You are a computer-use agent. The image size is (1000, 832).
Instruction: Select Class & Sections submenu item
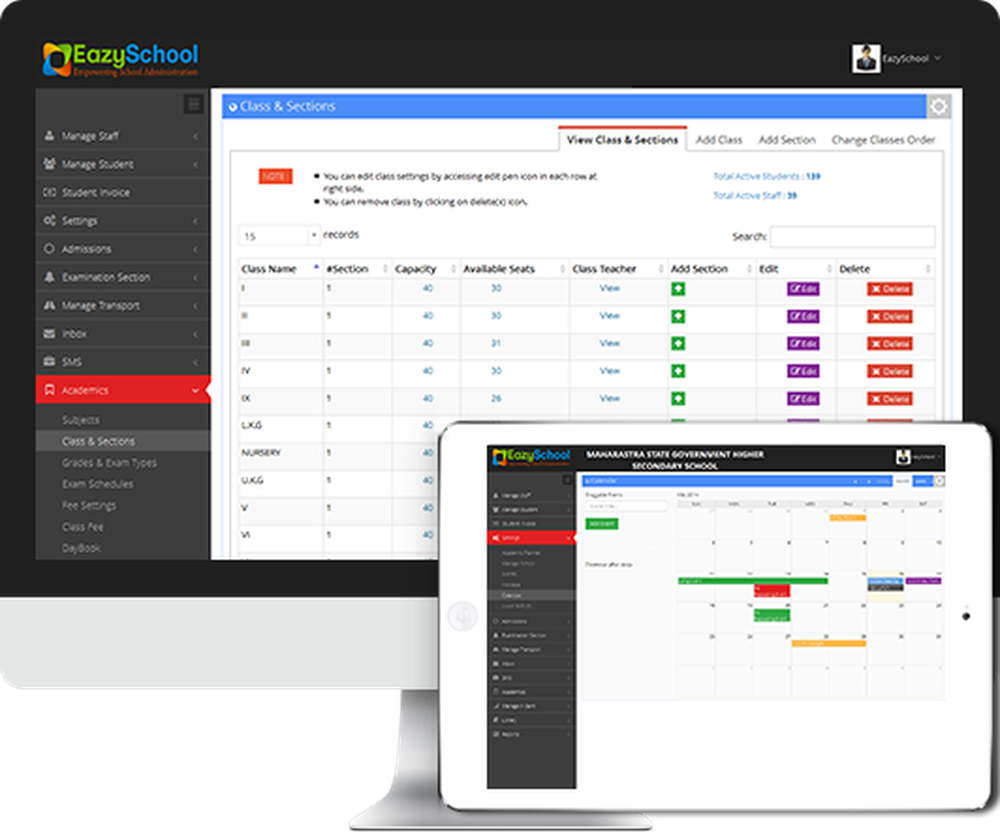[98, 441]
